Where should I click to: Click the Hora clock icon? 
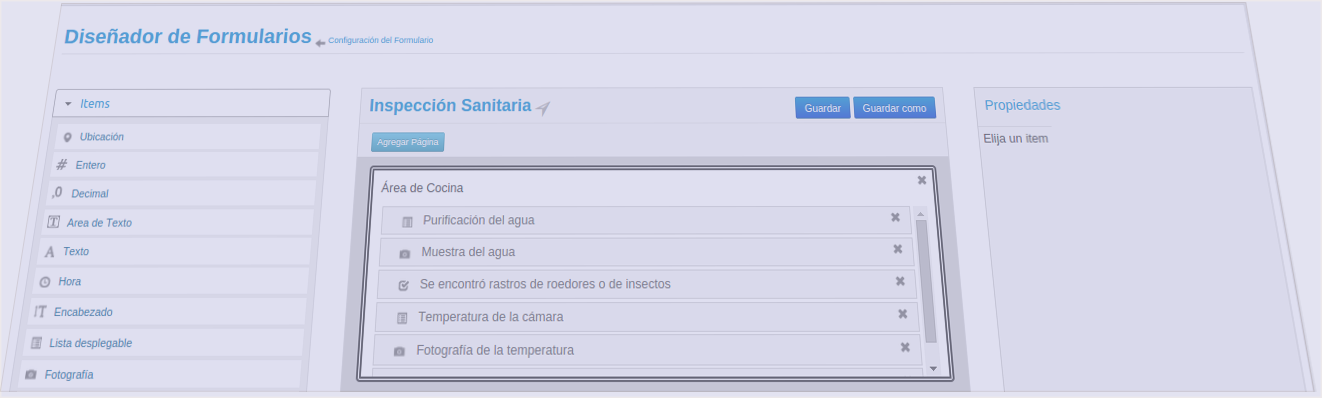click(x=45, y=282)
